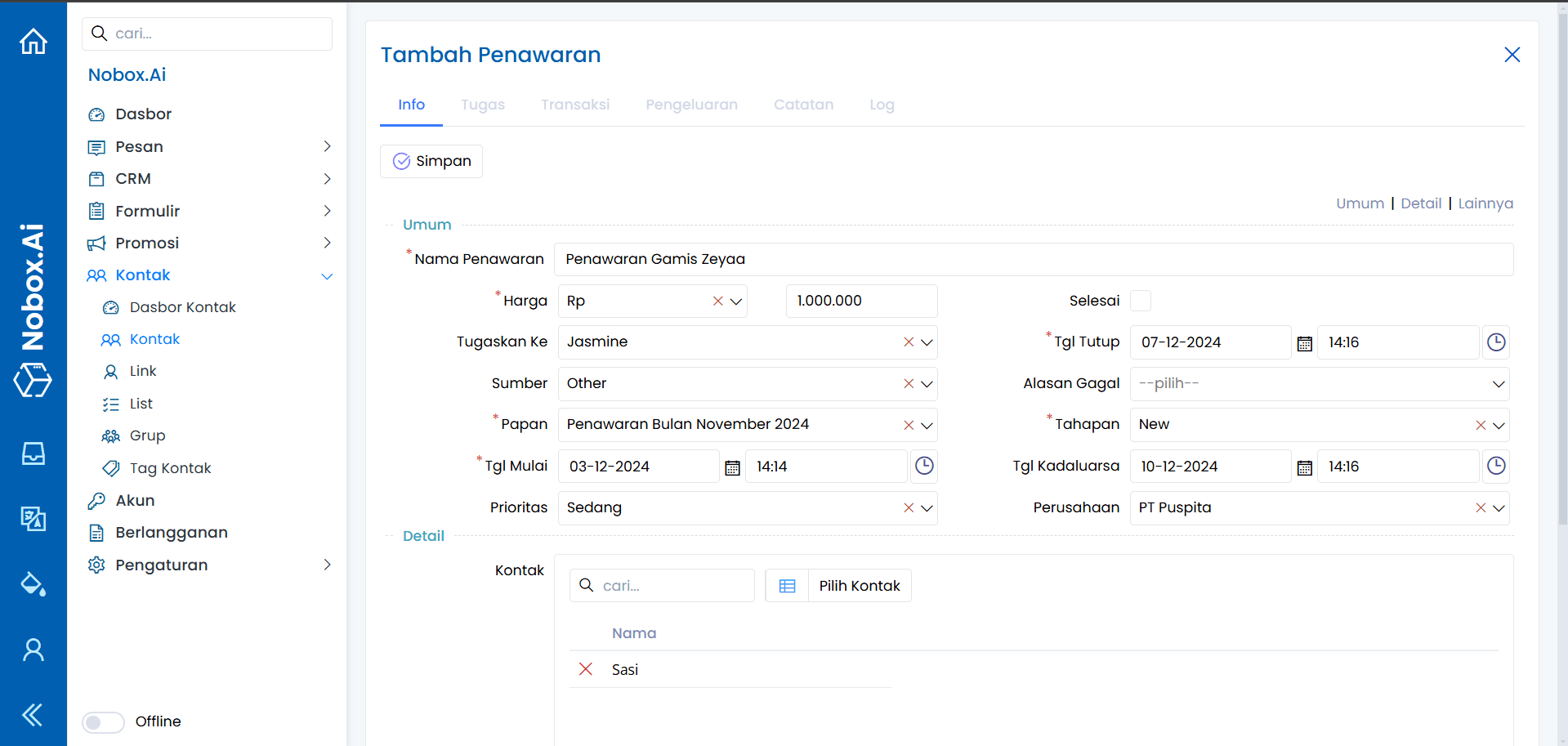Viewport: 1568px width, 746px height.
Task: Open the inbox/archive icon in the sidebar
Action: (33, 453)
